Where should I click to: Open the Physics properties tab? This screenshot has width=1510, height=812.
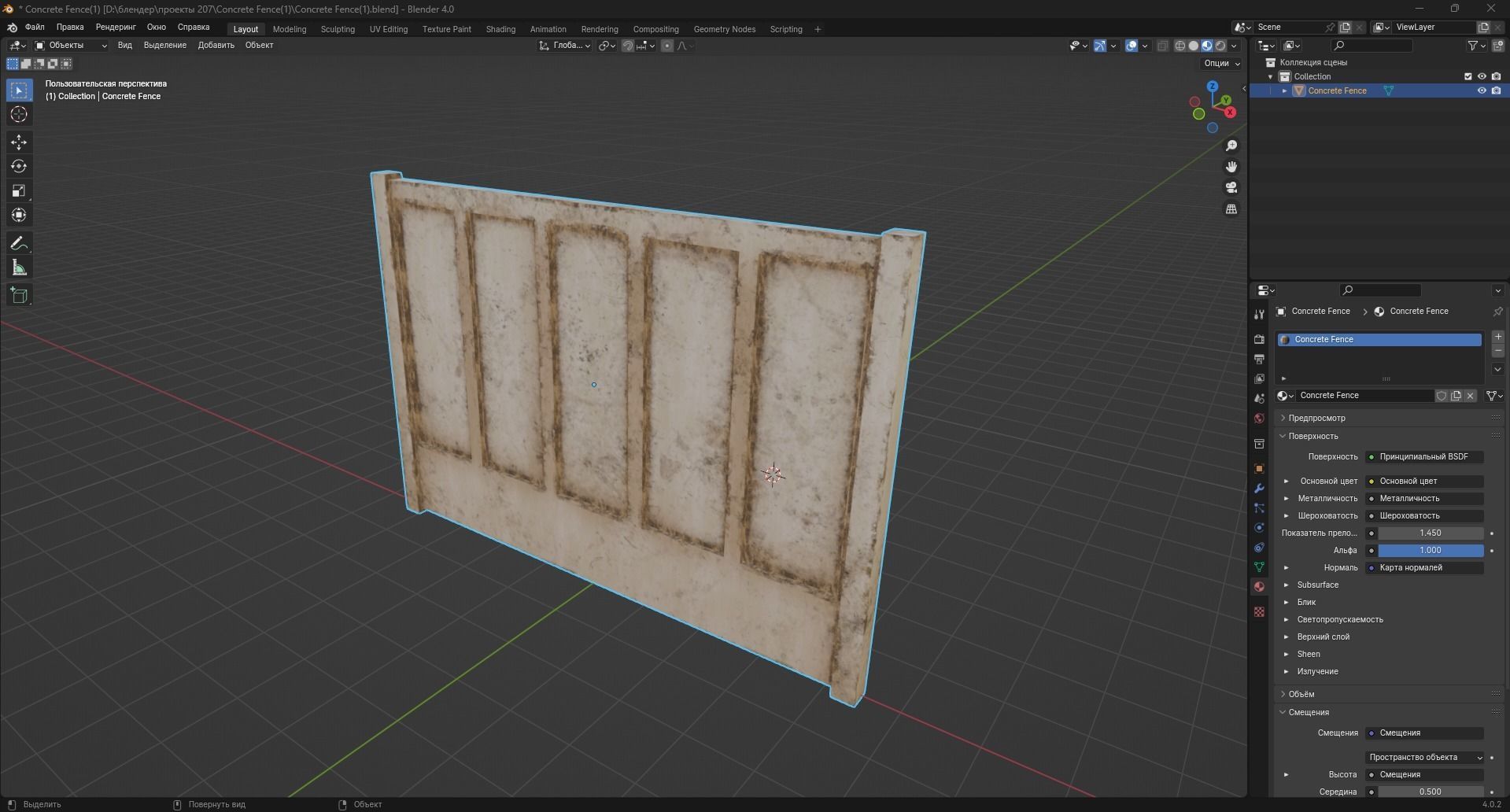pyautogui.click(x=1259, y=527)
